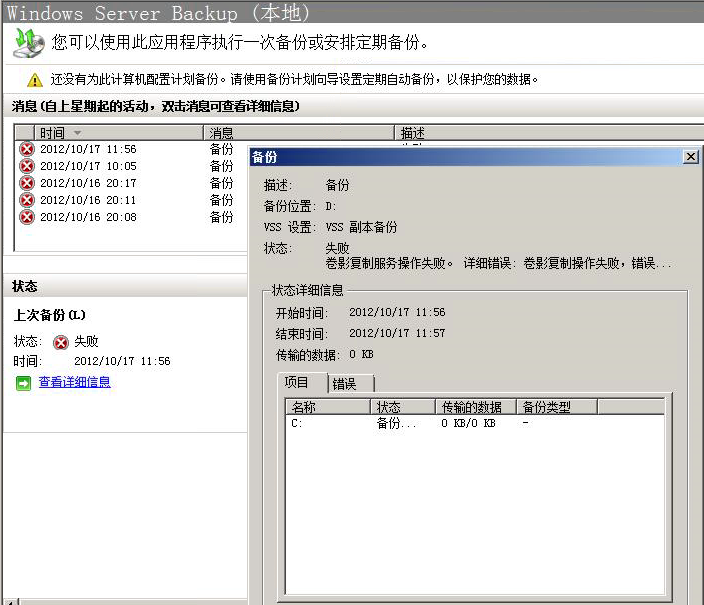Select the 项目 tab

(x=302, y=383)
